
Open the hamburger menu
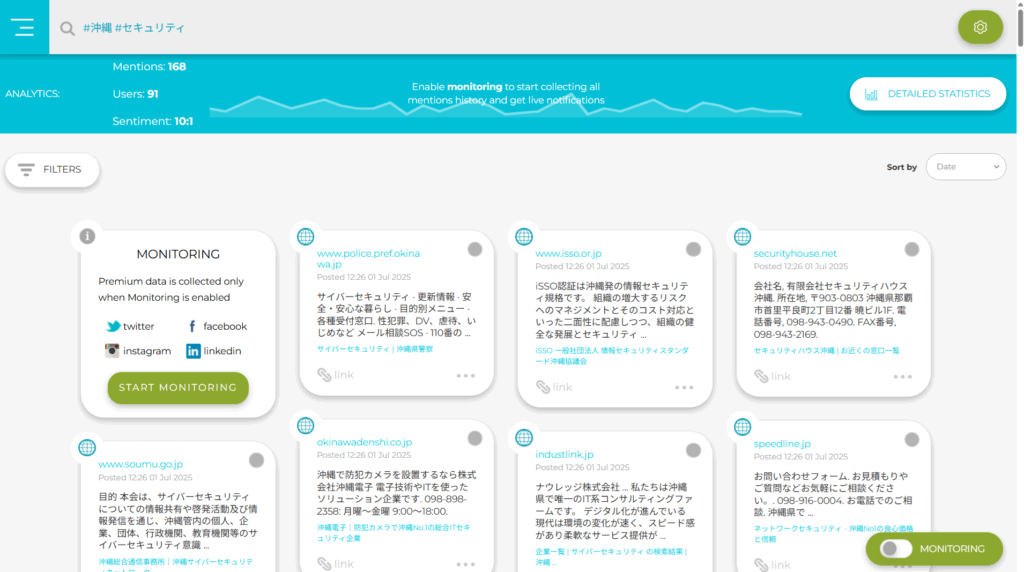click(23, 27)
